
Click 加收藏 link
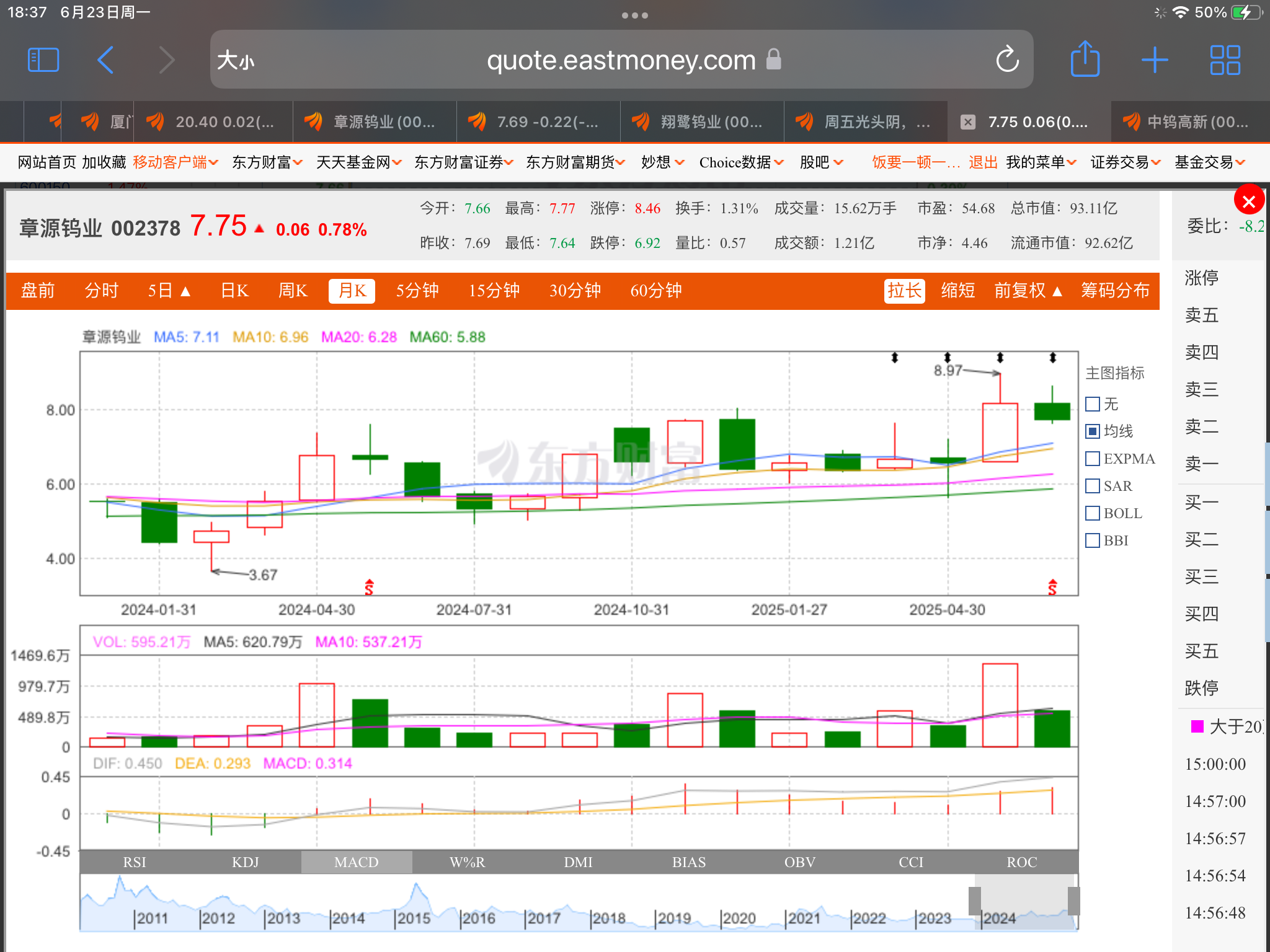104,162
